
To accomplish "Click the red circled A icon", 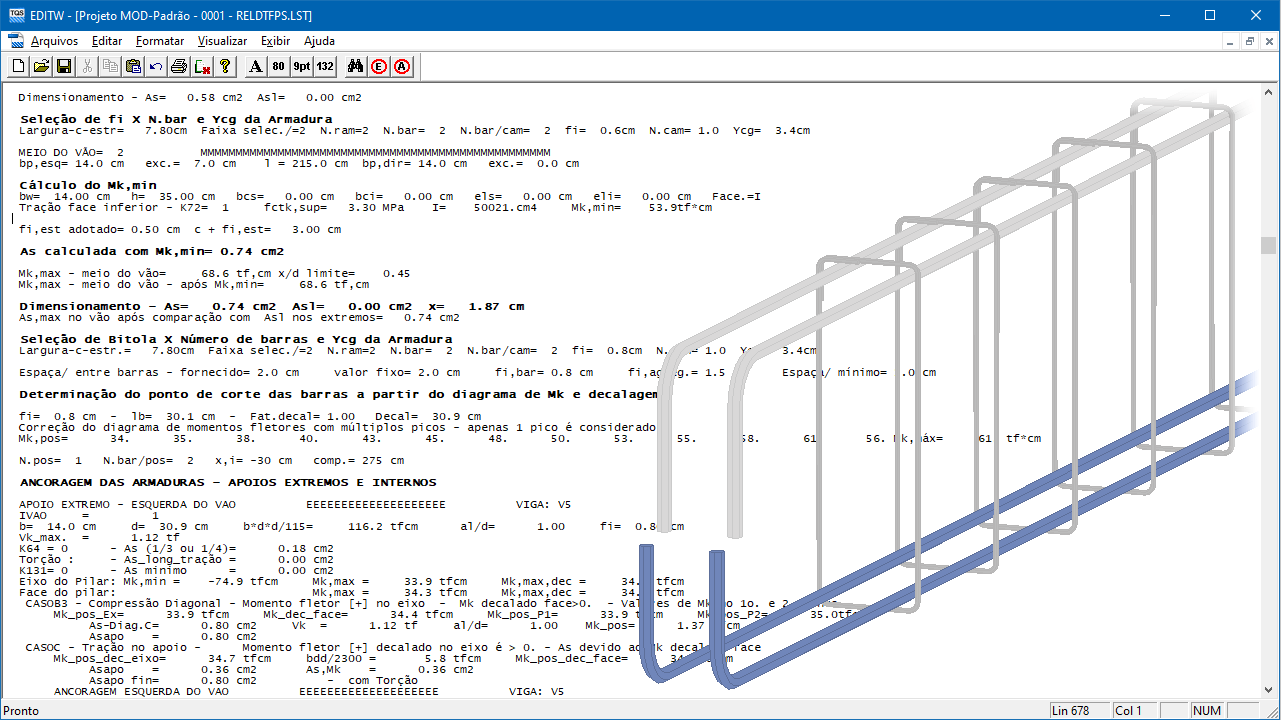I will click(x=402, y=67).
